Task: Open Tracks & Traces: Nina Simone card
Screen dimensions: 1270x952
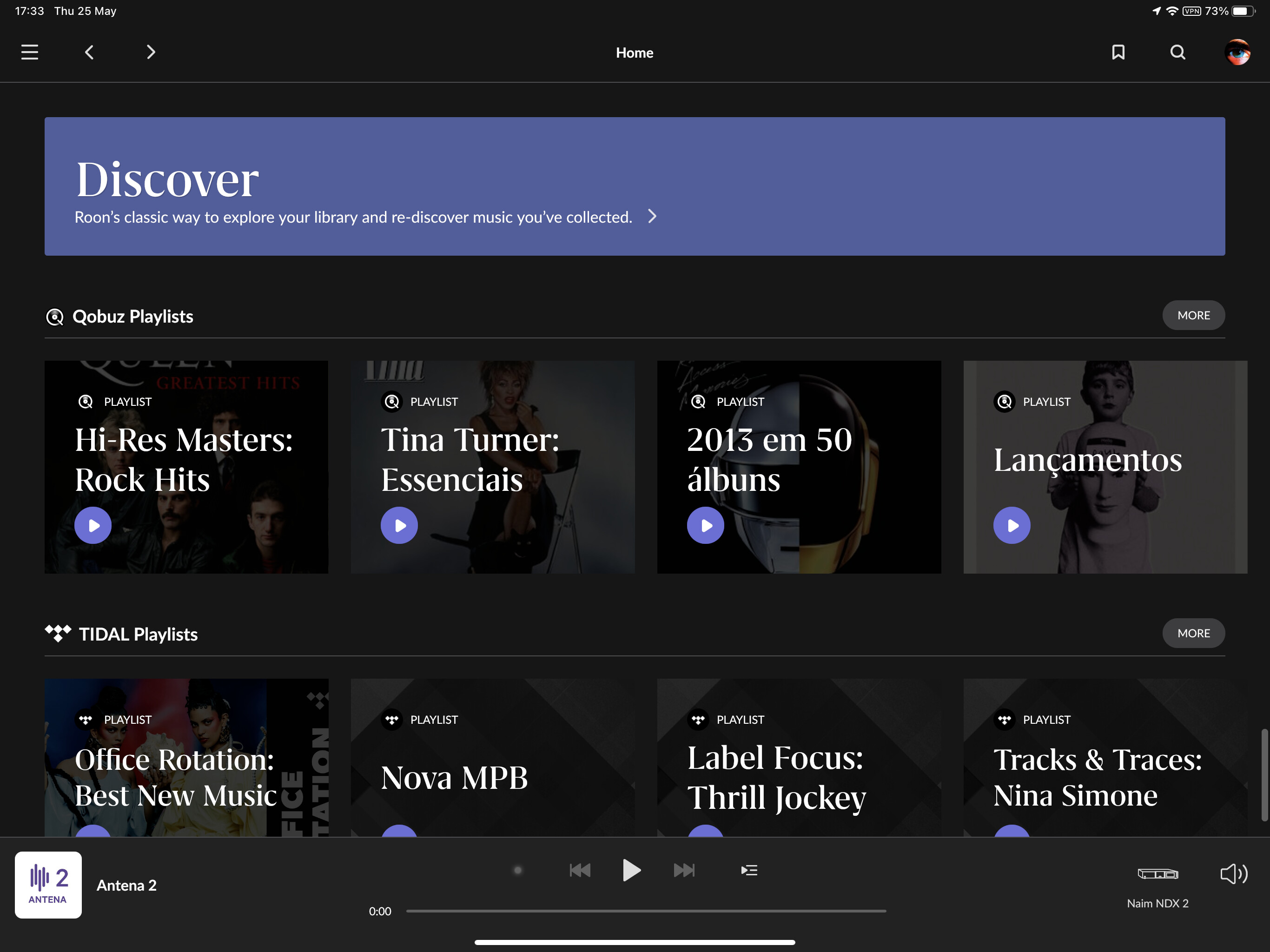Action: [1105, 757]
